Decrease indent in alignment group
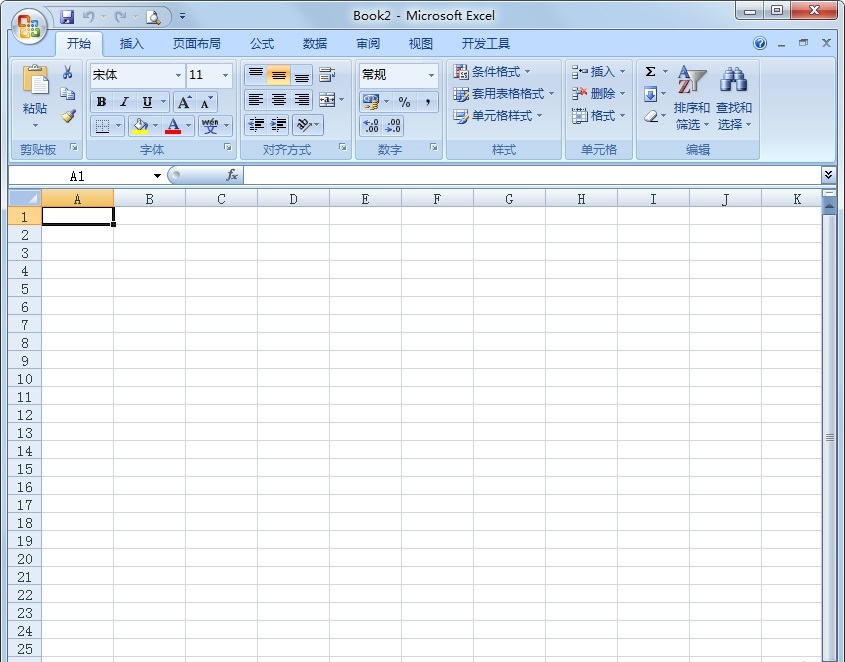Viewport: 845px width, 662px height. click(256, 125)
